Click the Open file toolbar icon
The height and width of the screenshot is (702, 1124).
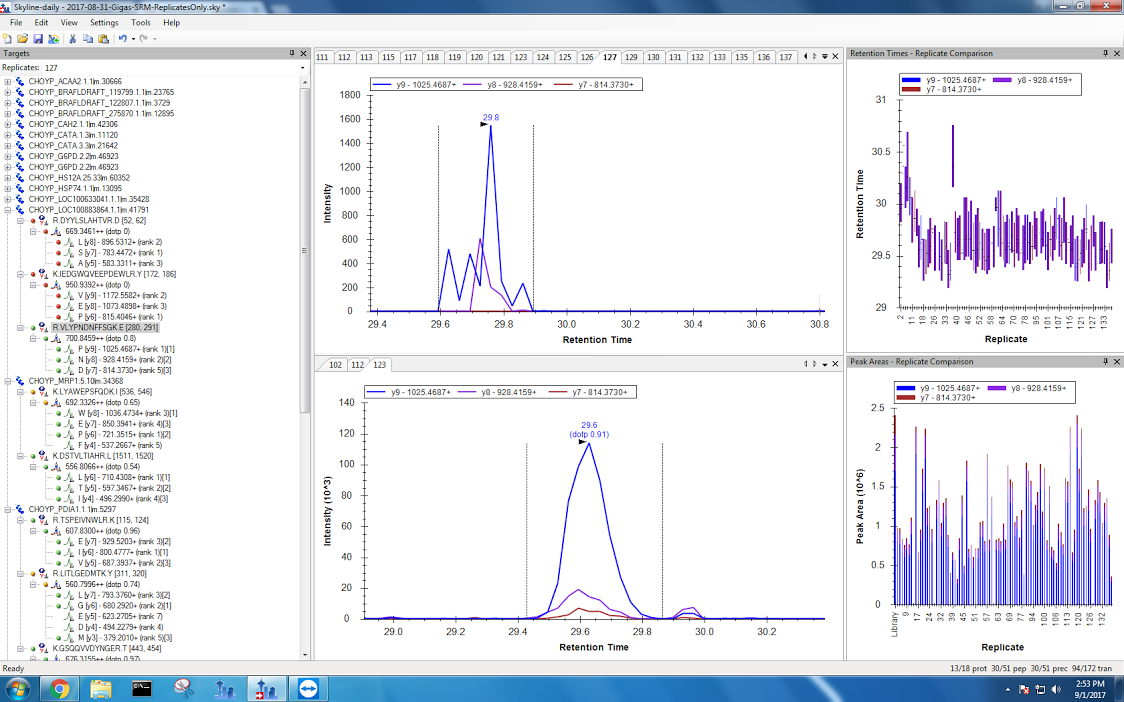[22, 38]
